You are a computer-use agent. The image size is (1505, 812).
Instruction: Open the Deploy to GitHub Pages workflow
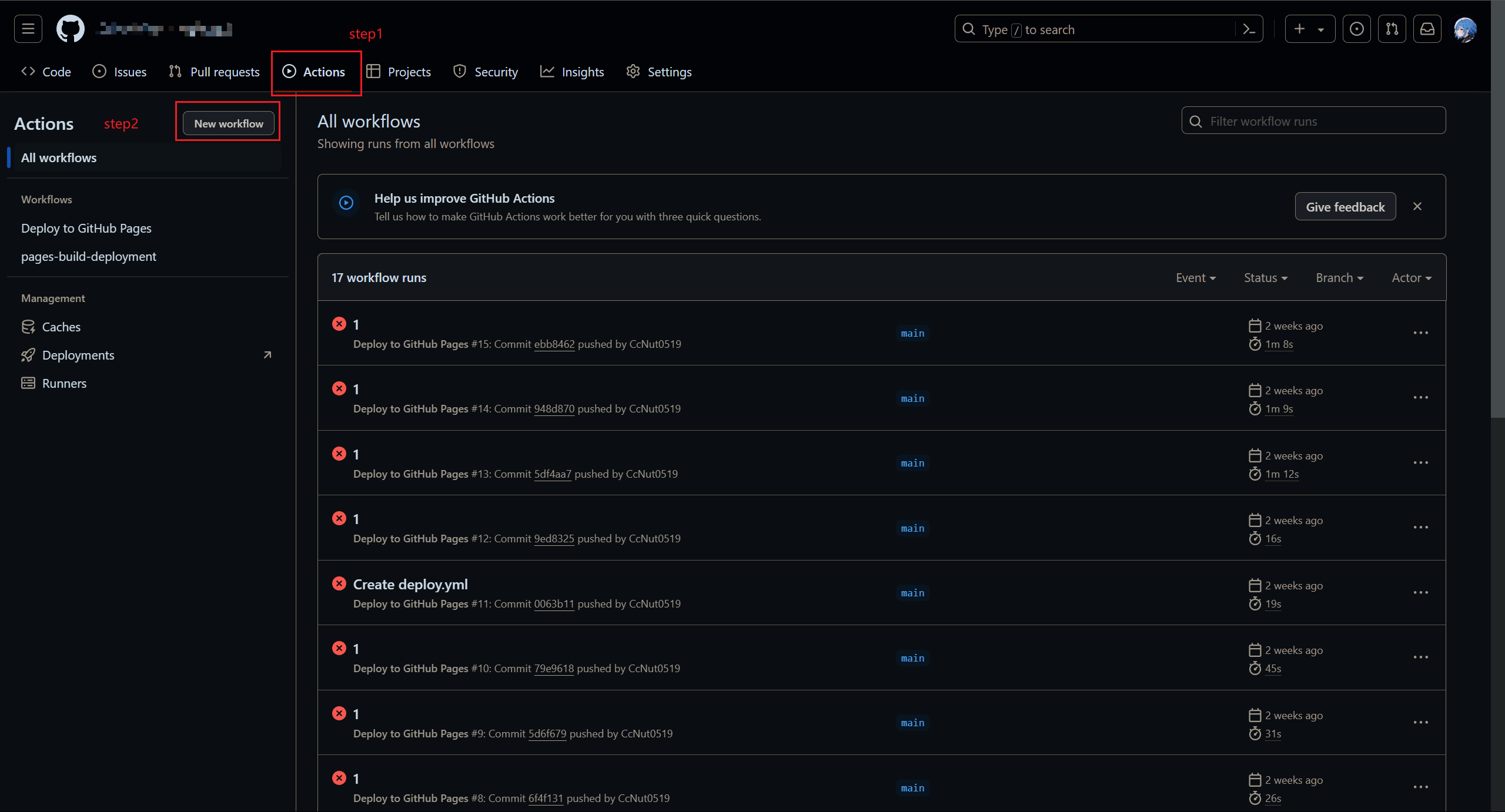click(86, 228)
